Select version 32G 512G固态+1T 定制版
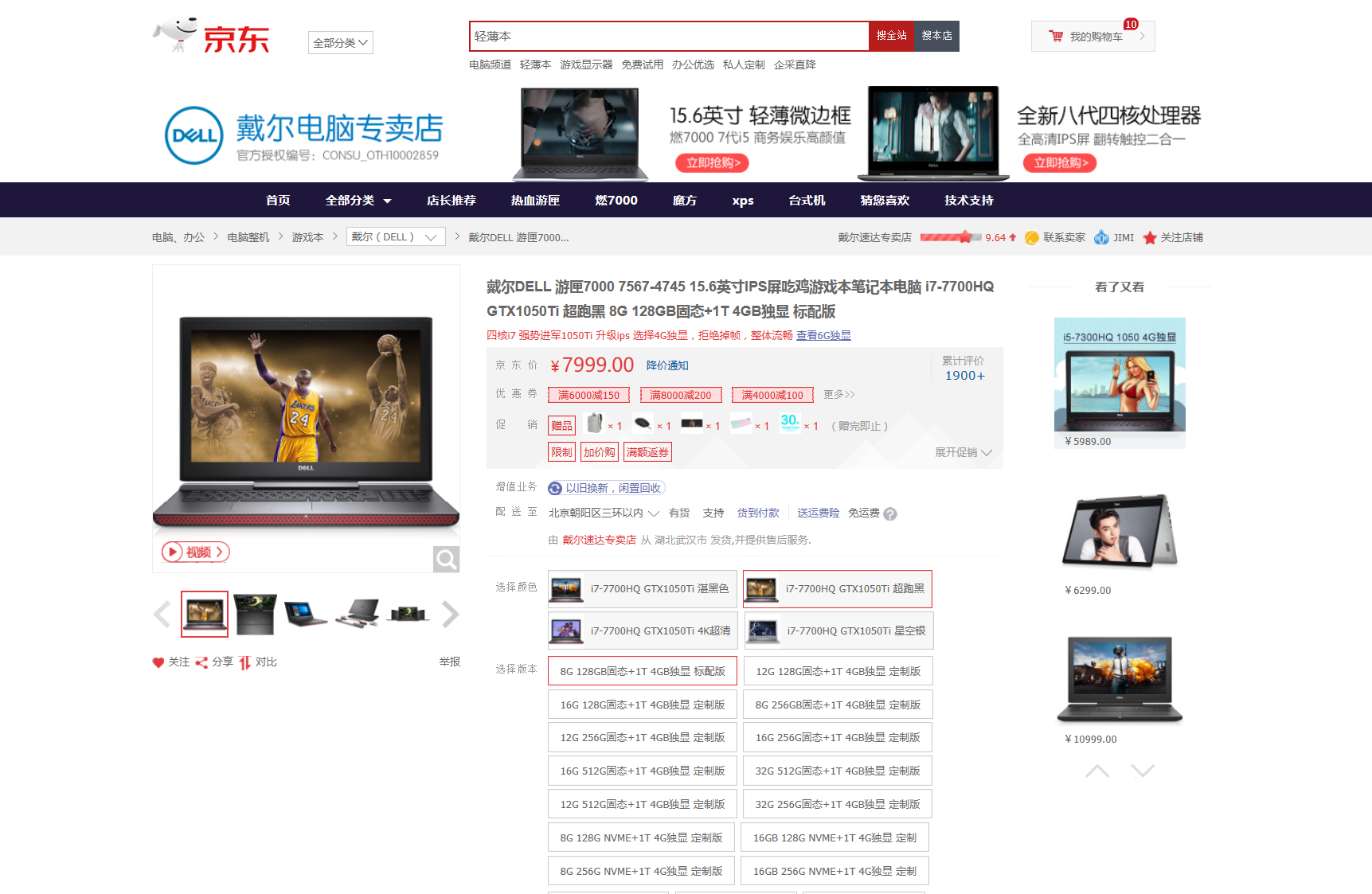 tap(838, 771)
